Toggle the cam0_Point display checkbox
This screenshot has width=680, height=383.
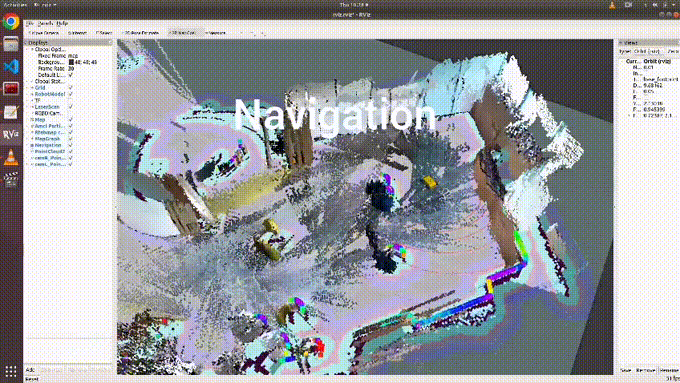click(71, 158)
